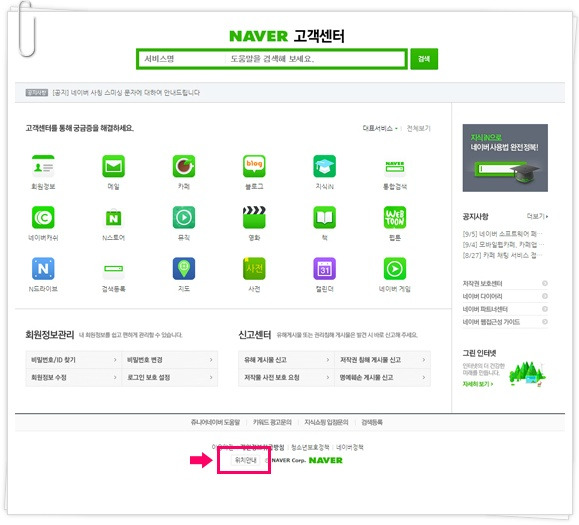Open the 사전 dictionary icon
Screen dimensions: 579x525
pos(254,268)
